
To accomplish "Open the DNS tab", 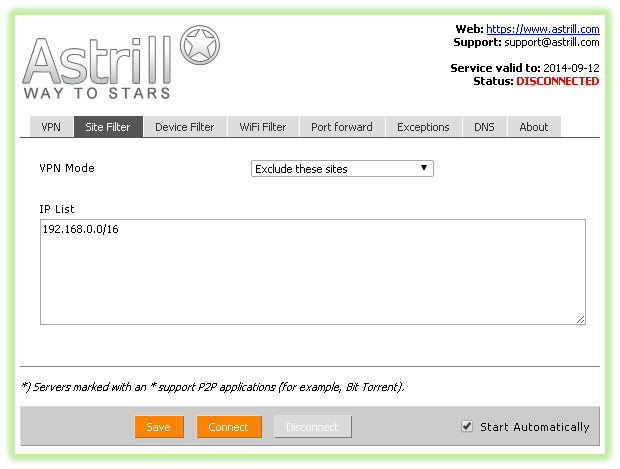I will [484, 127].
